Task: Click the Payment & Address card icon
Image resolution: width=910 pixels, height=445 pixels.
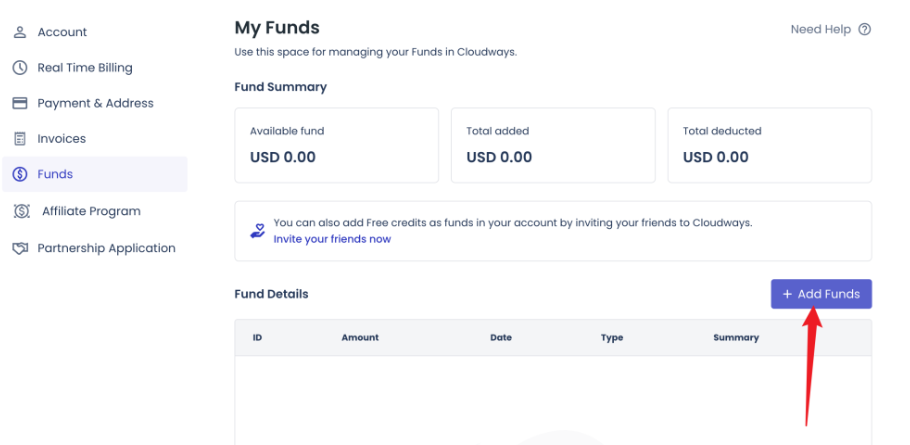Action: pos(19,103)
